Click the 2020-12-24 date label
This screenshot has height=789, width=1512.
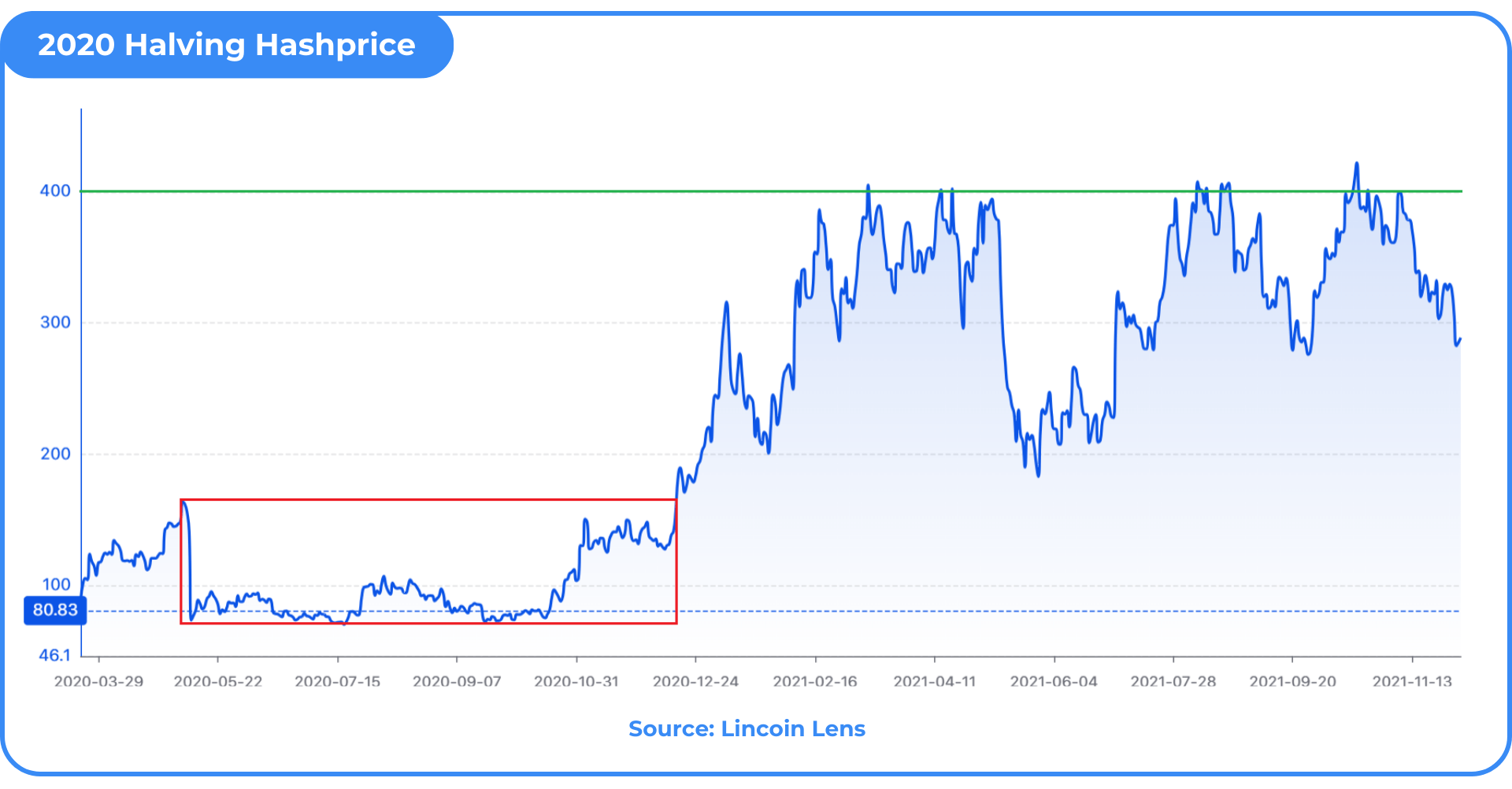tap(695, 681)
